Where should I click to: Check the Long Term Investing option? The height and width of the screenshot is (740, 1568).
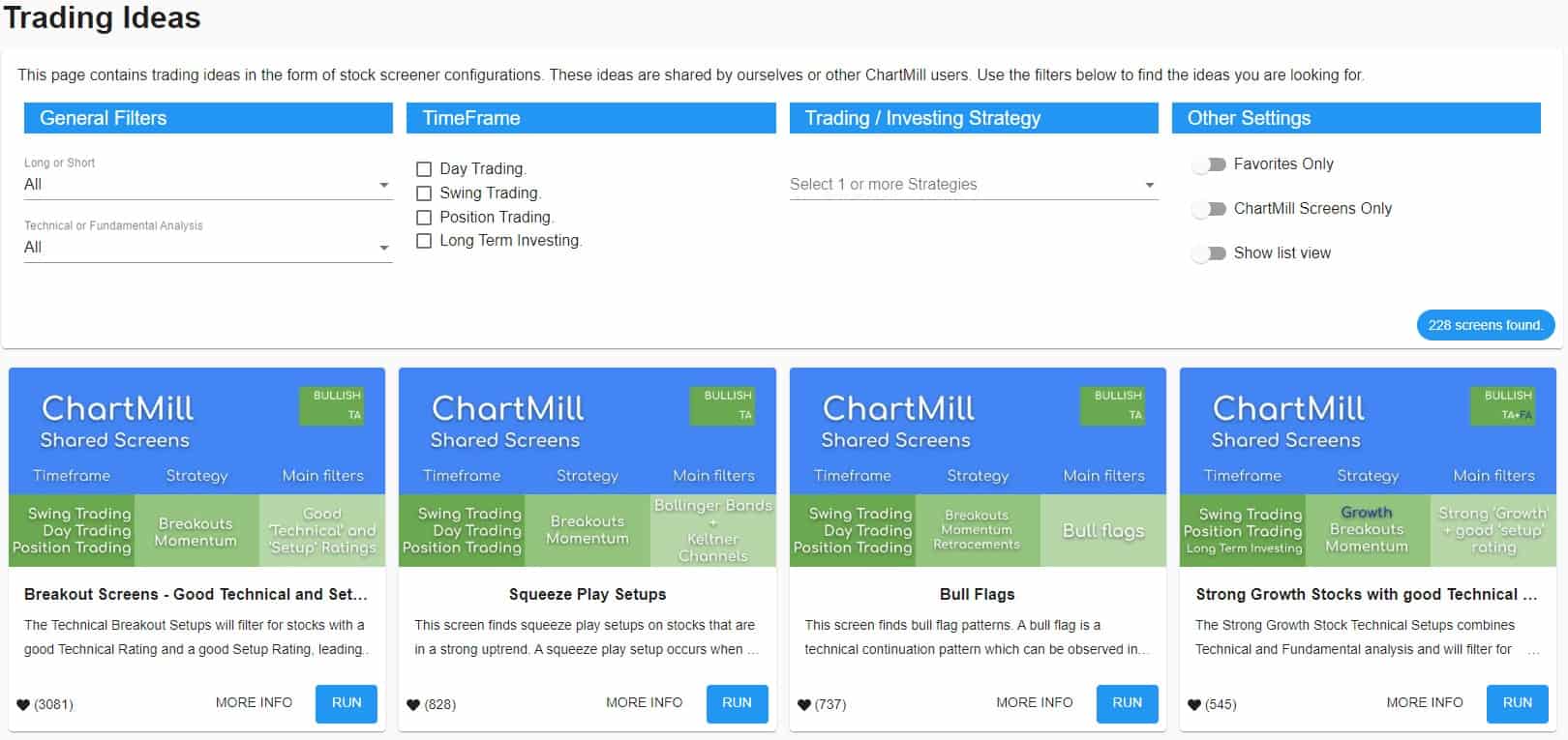pos(423,240)
